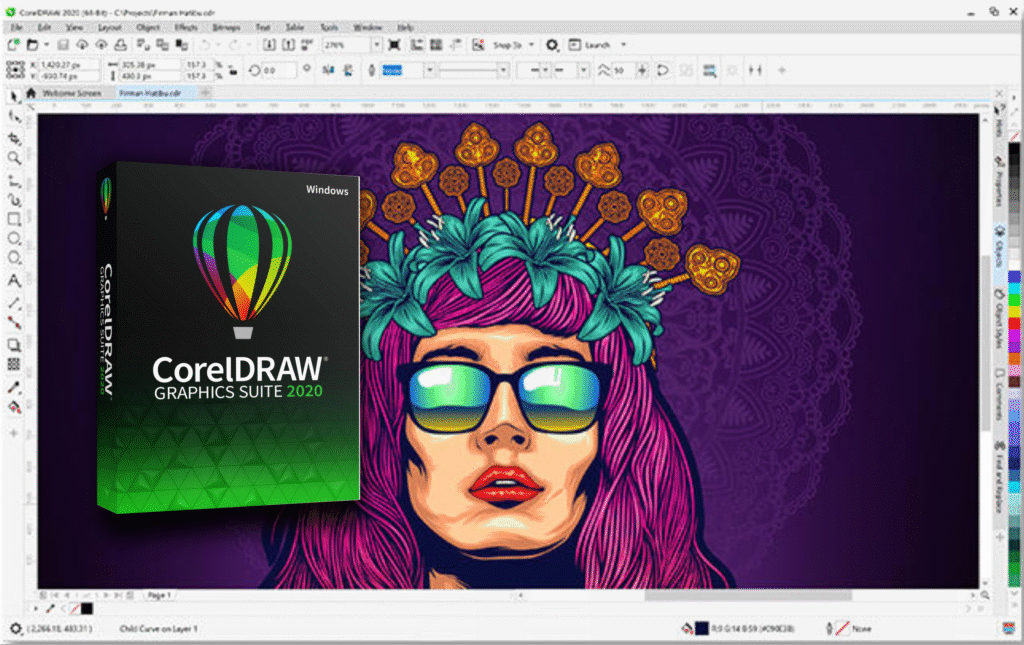The height and width of the screenshot is (645, 1024).
Task: Open the outline width dropdown
Action: (x=429, y=70)
